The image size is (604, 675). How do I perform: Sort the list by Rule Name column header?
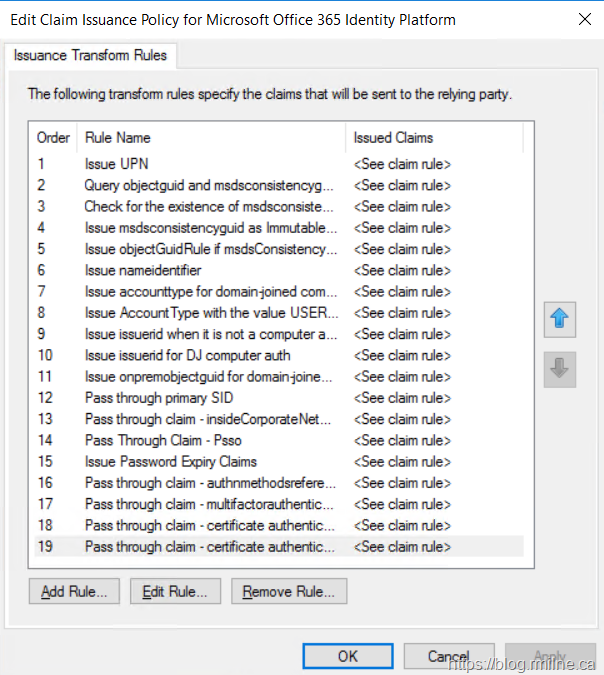(212, 137)
